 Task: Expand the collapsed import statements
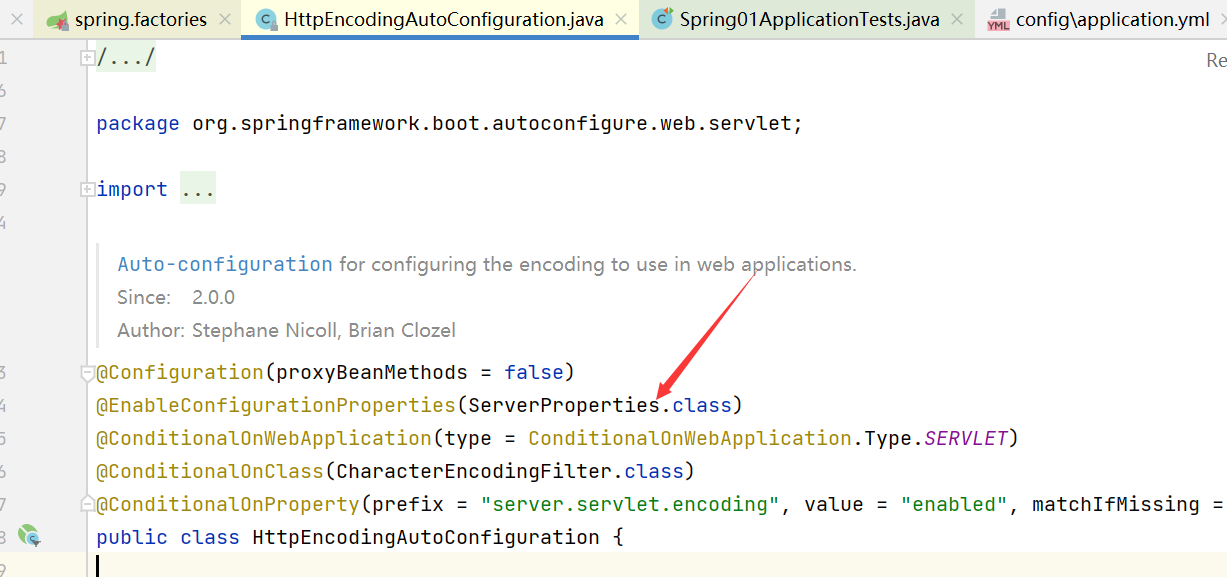[87, 189]
